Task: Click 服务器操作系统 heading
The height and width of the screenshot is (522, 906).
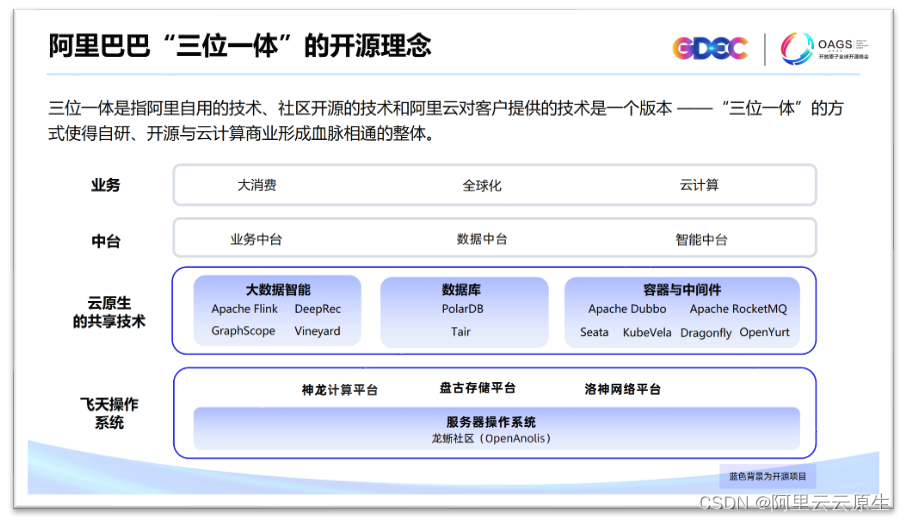Action: point(491,422)
